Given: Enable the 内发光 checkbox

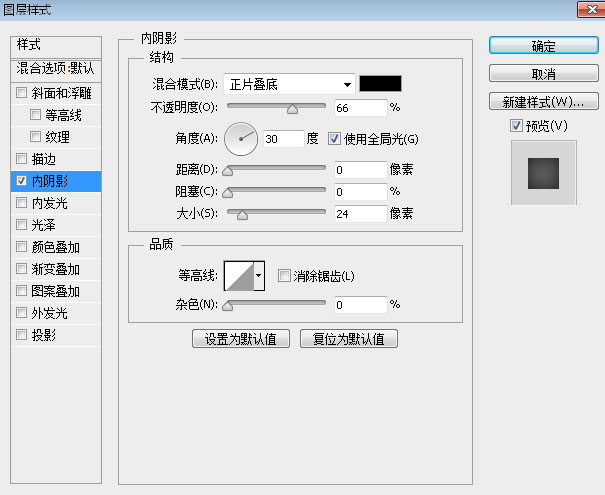Looking at the screenshot, I should [x=21, y=203].
